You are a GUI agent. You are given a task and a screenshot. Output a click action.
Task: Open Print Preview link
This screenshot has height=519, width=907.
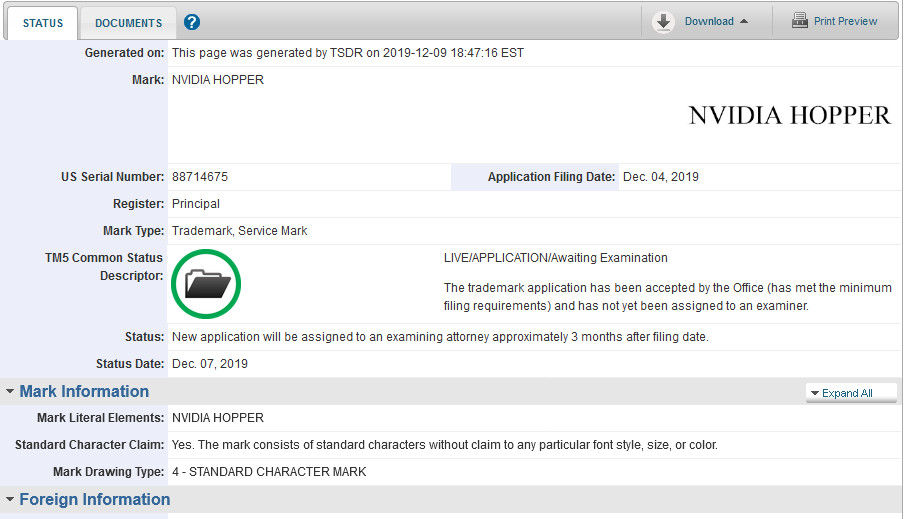coord(845,21)
